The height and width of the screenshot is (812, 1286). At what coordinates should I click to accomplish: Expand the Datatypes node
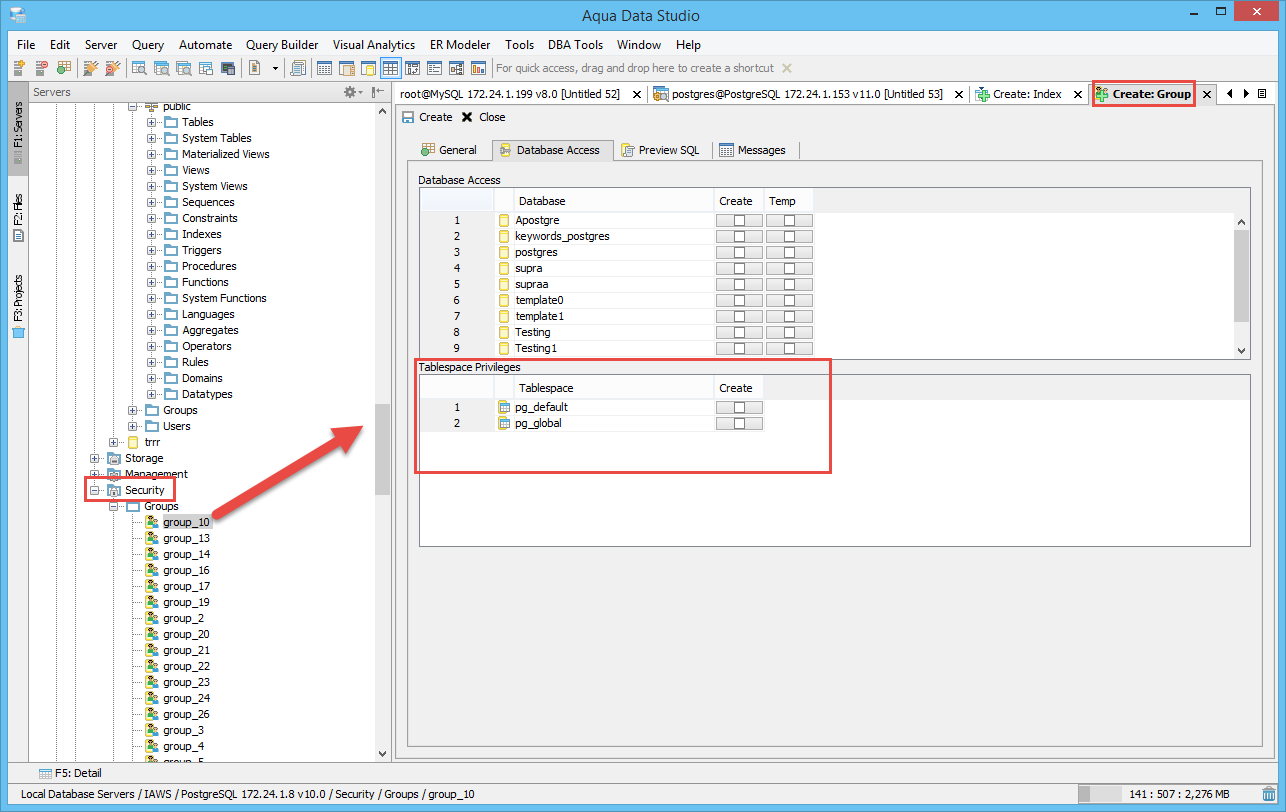pyautogui.click(x=152, y=394)
